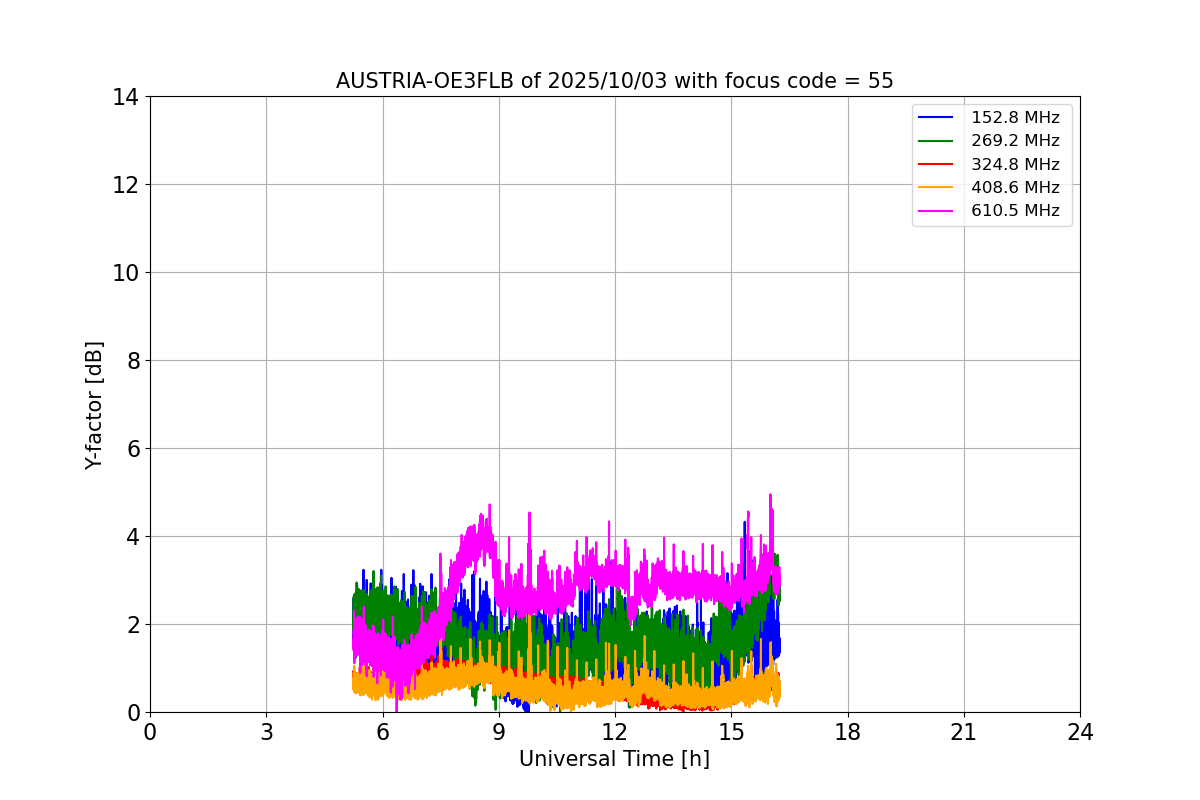The height and width of the screenshot is (800, 1200).
Task: Click the y-axis tick label 2
Action: pos(133,625)
